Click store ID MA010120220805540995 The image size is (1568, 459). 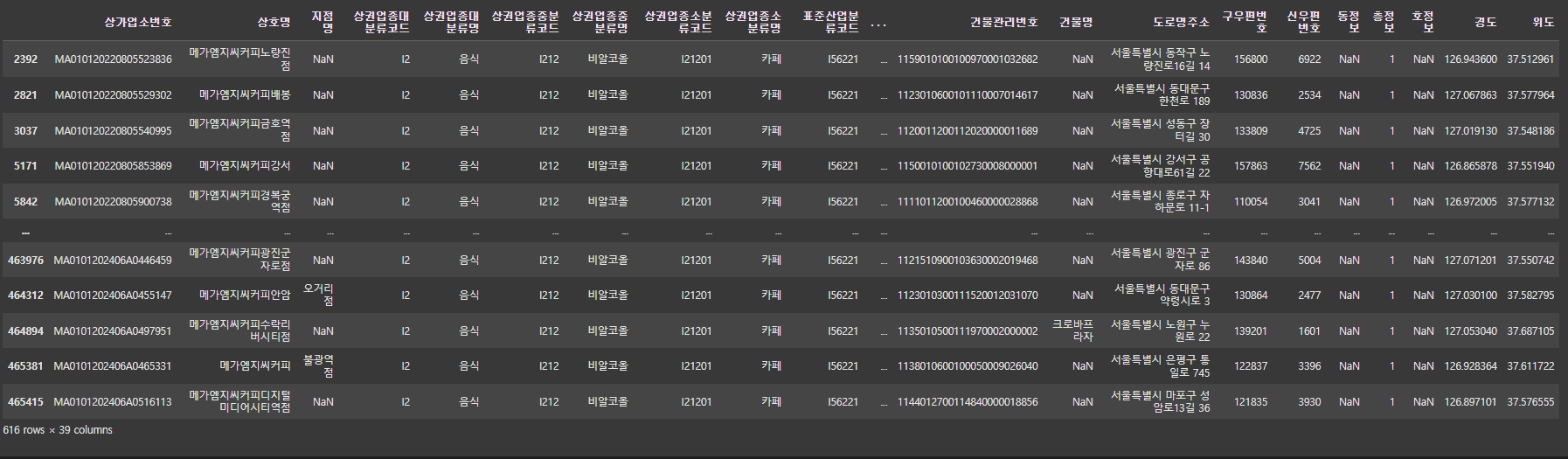tap(113, 130)
